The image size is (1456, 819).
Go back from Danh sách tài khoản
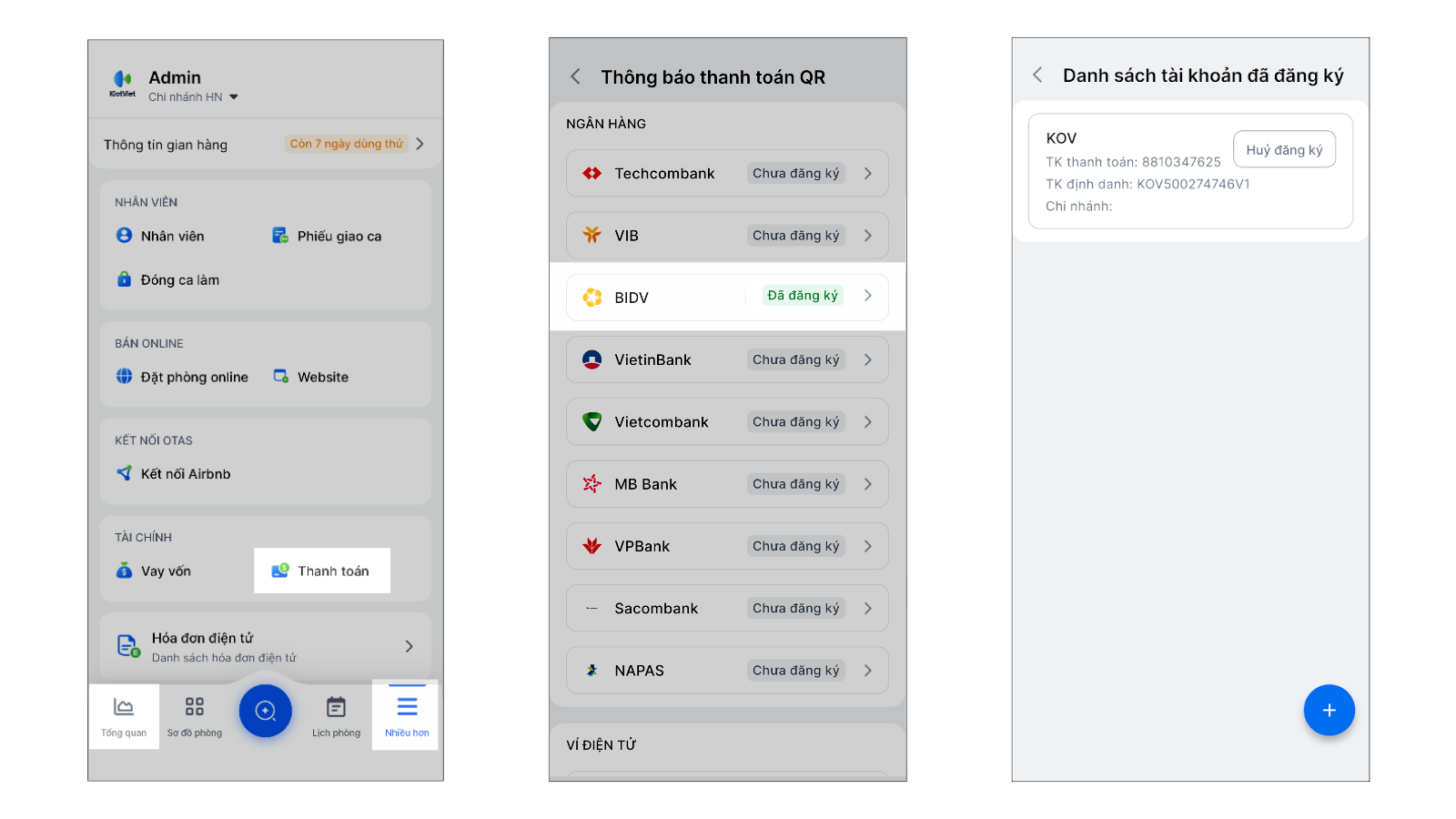(1037, 75)
